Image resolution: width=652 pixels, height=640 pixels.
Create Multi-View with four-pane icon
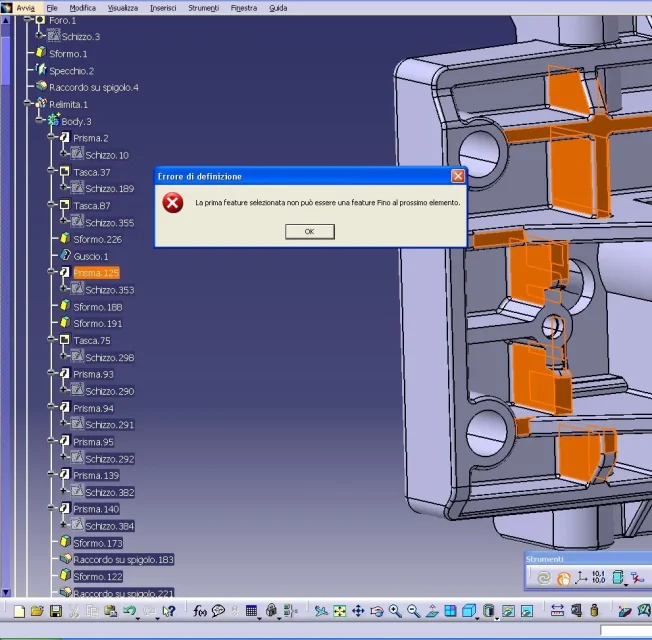tap(450, 611)
